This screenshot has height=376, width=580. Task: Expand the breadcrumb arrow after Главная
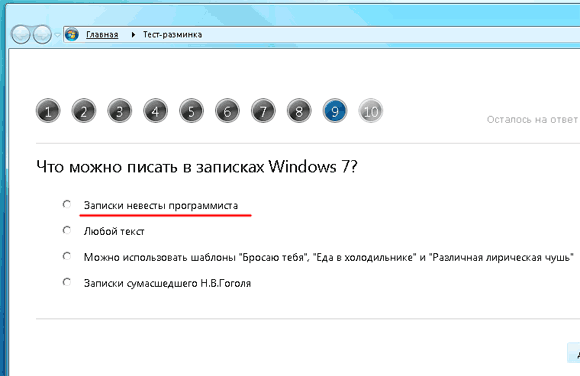[133, 34]
